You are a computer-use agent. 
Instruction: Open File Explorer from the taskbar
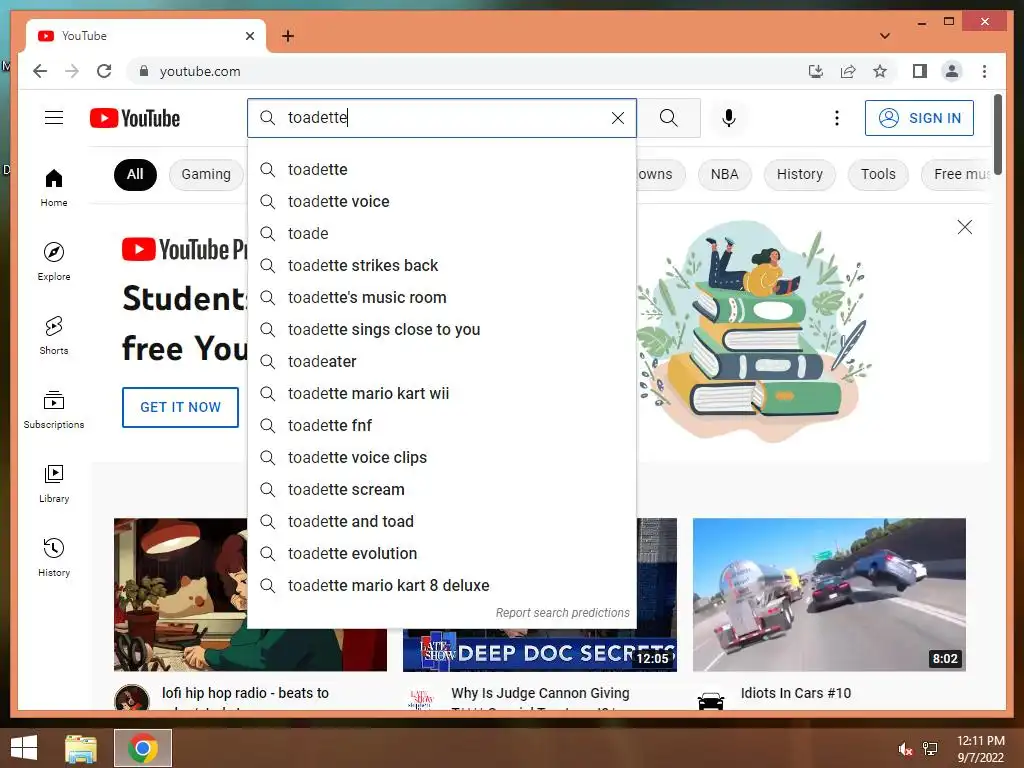click(x=81, y=748)
